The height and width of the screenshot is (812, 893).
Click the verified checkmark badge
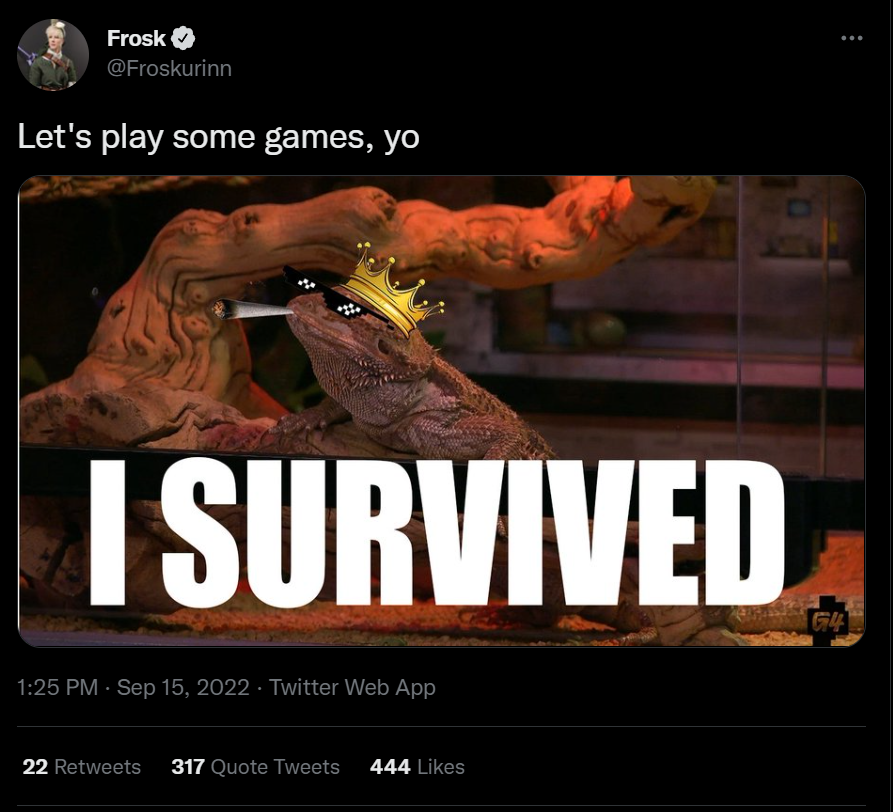coord(183,38)
